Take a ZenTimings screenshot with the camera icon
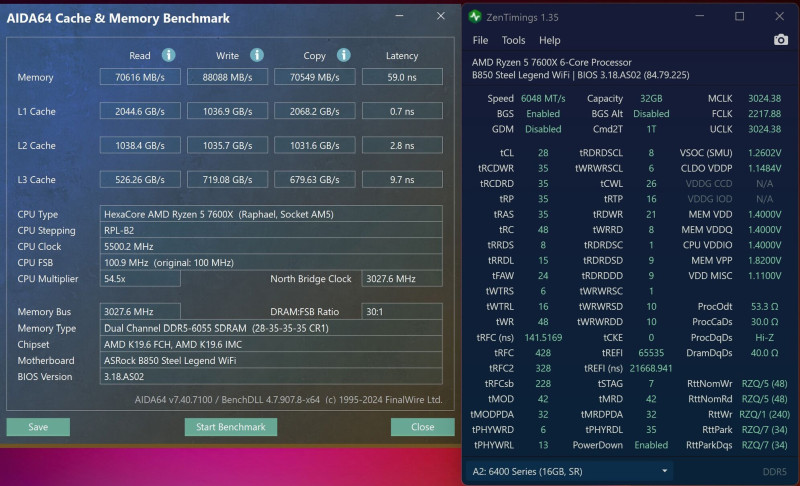800x486 pixels. pyautogui.click(x=780, y=40)
